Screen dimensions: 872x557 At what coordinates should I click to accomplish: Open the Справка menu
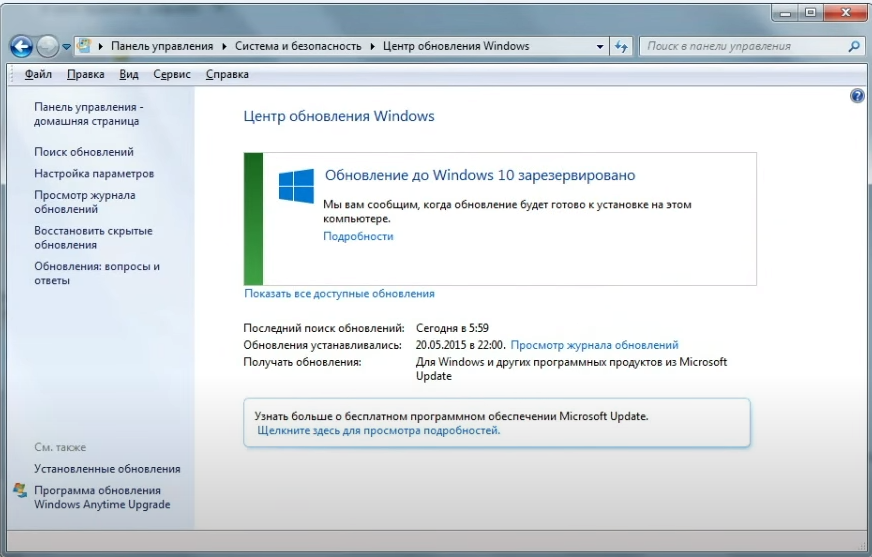point(227,74)
